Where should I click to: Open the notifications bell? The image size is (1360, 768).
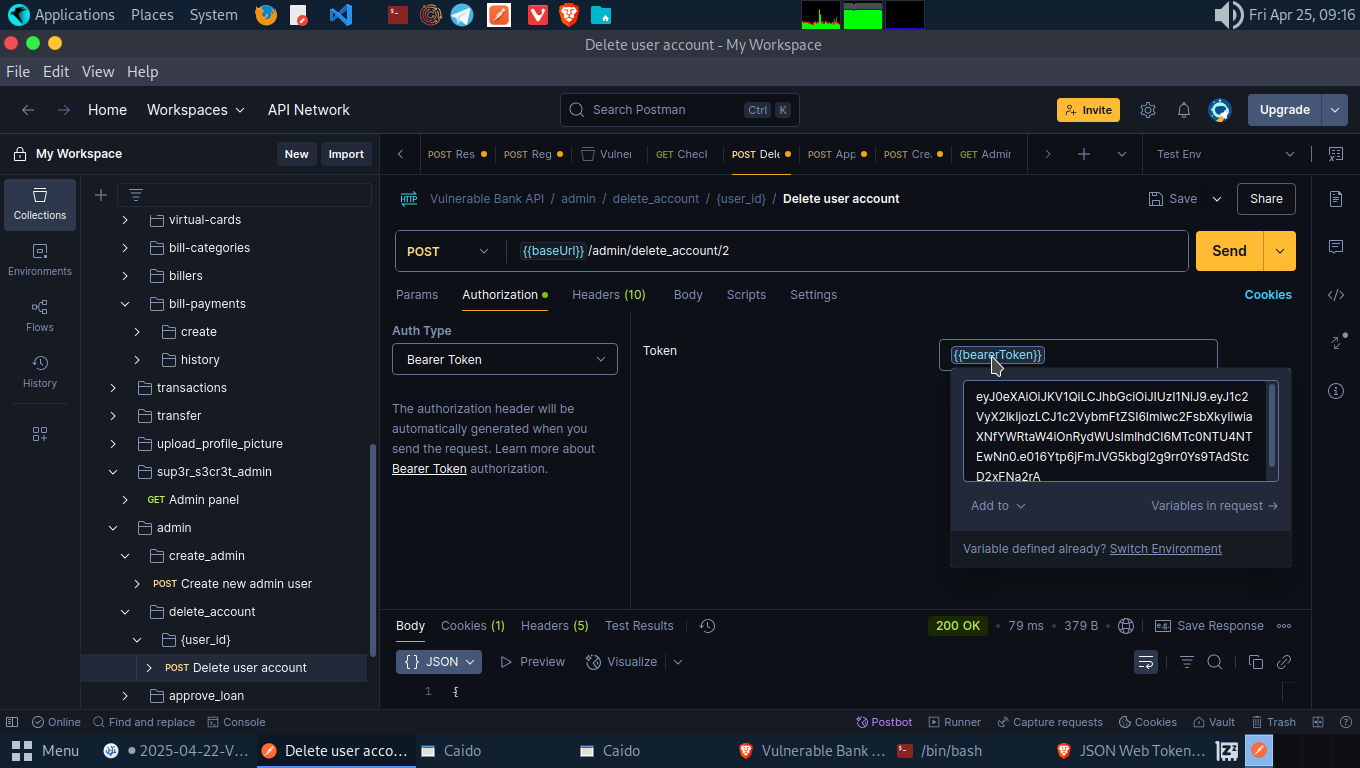pos(1184,110)
